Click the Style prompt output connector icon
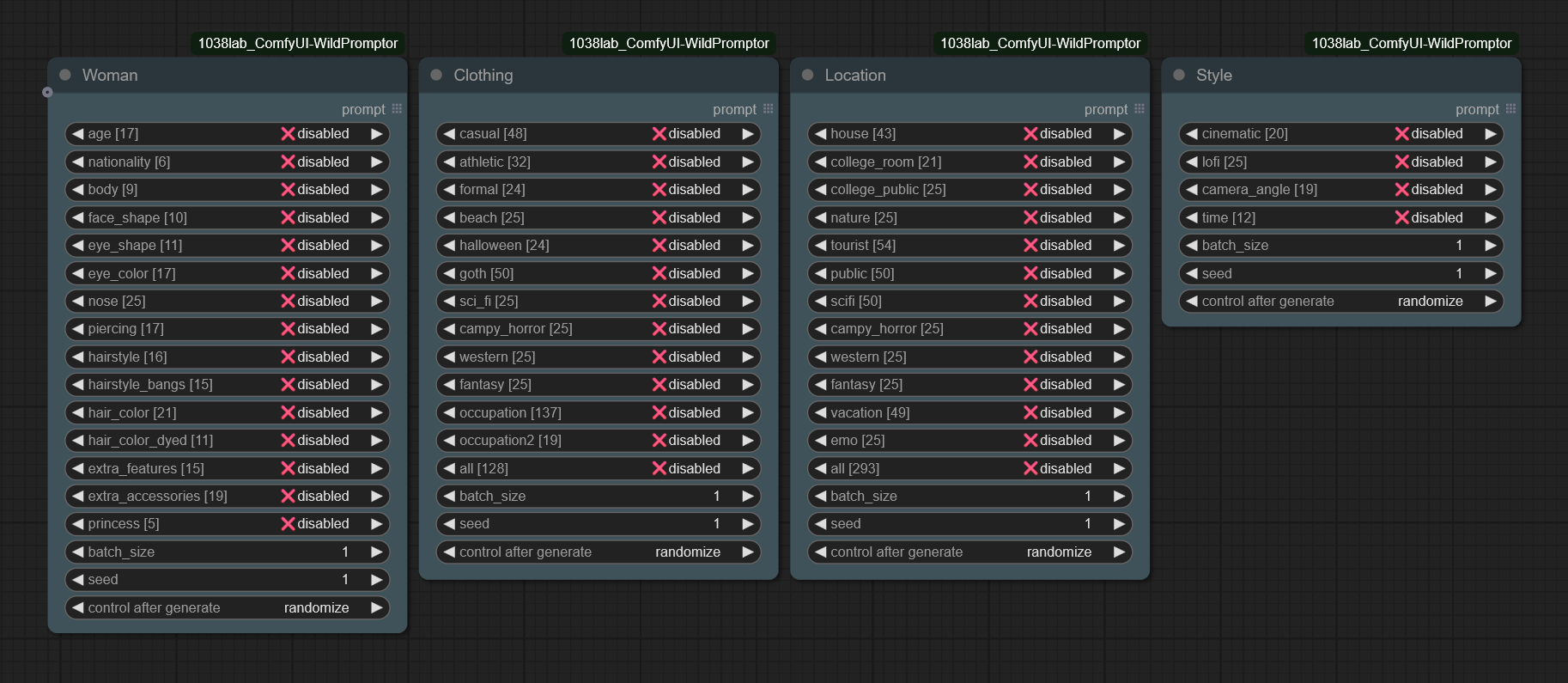 pos(1510,109)
